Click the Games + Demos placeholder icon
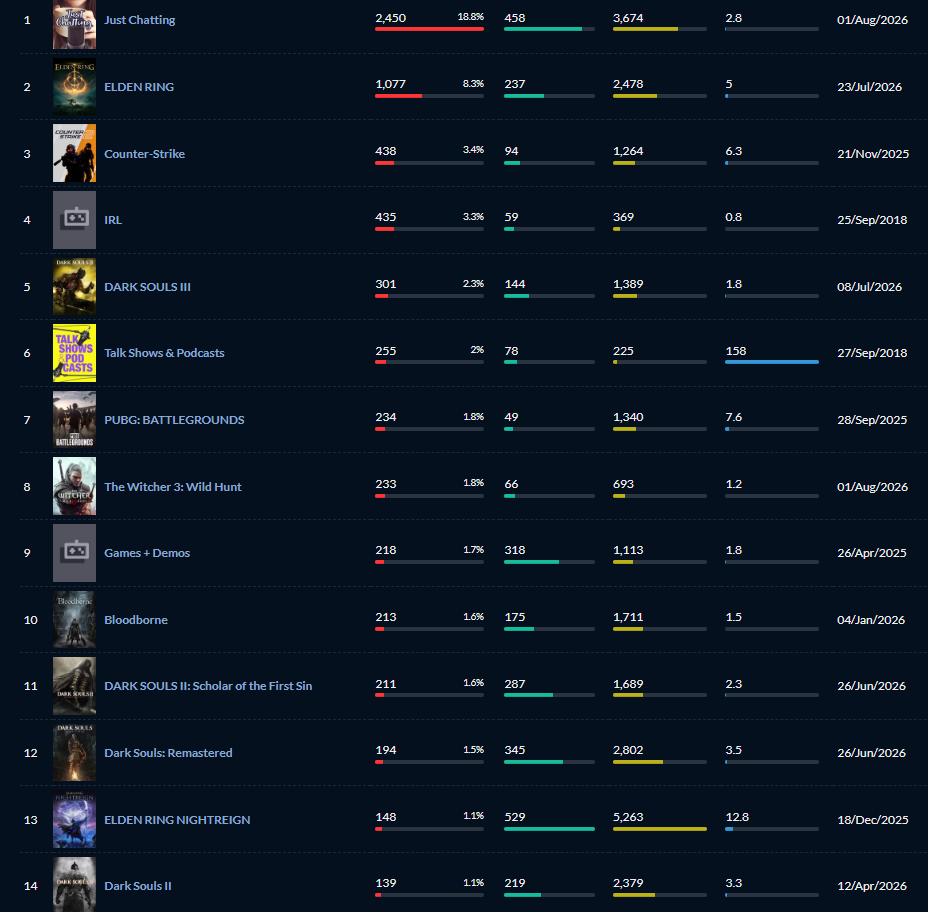This screenshot has height=912, width=928. tap(74, 553)
